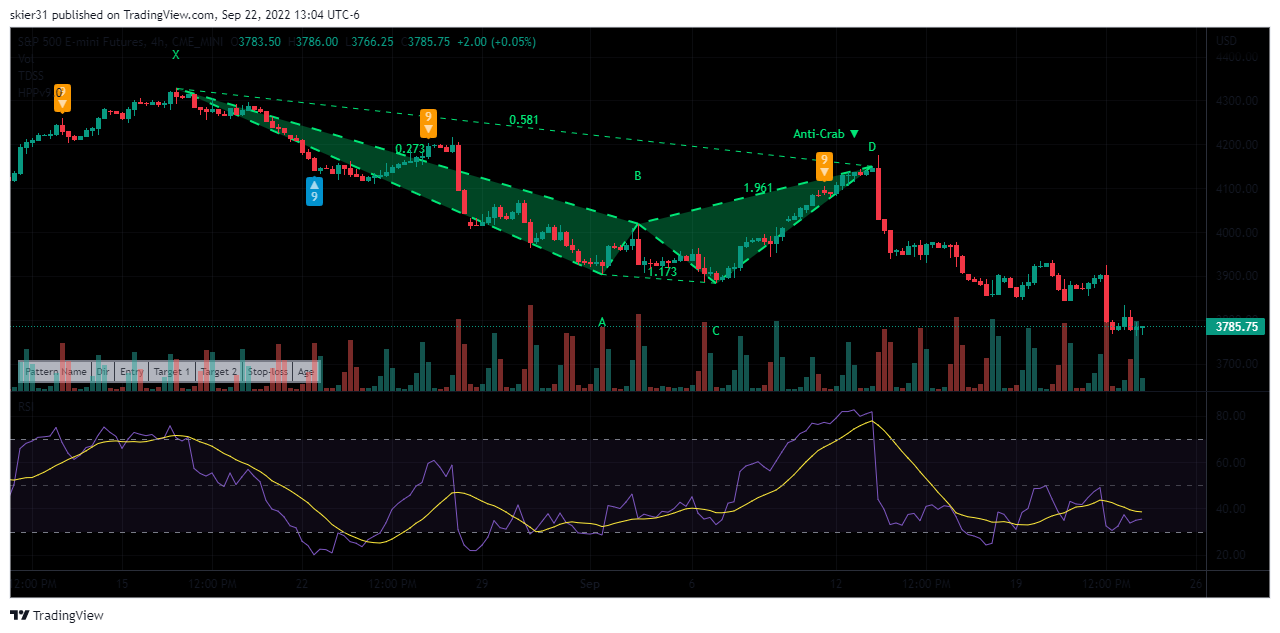Click the 22 date on time axis
1280x633 pixels.
302,584
